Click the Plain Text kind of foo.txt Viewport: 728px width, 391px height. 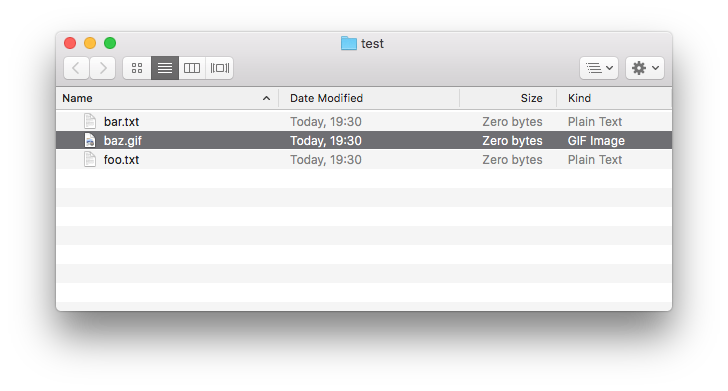point(595,160)
